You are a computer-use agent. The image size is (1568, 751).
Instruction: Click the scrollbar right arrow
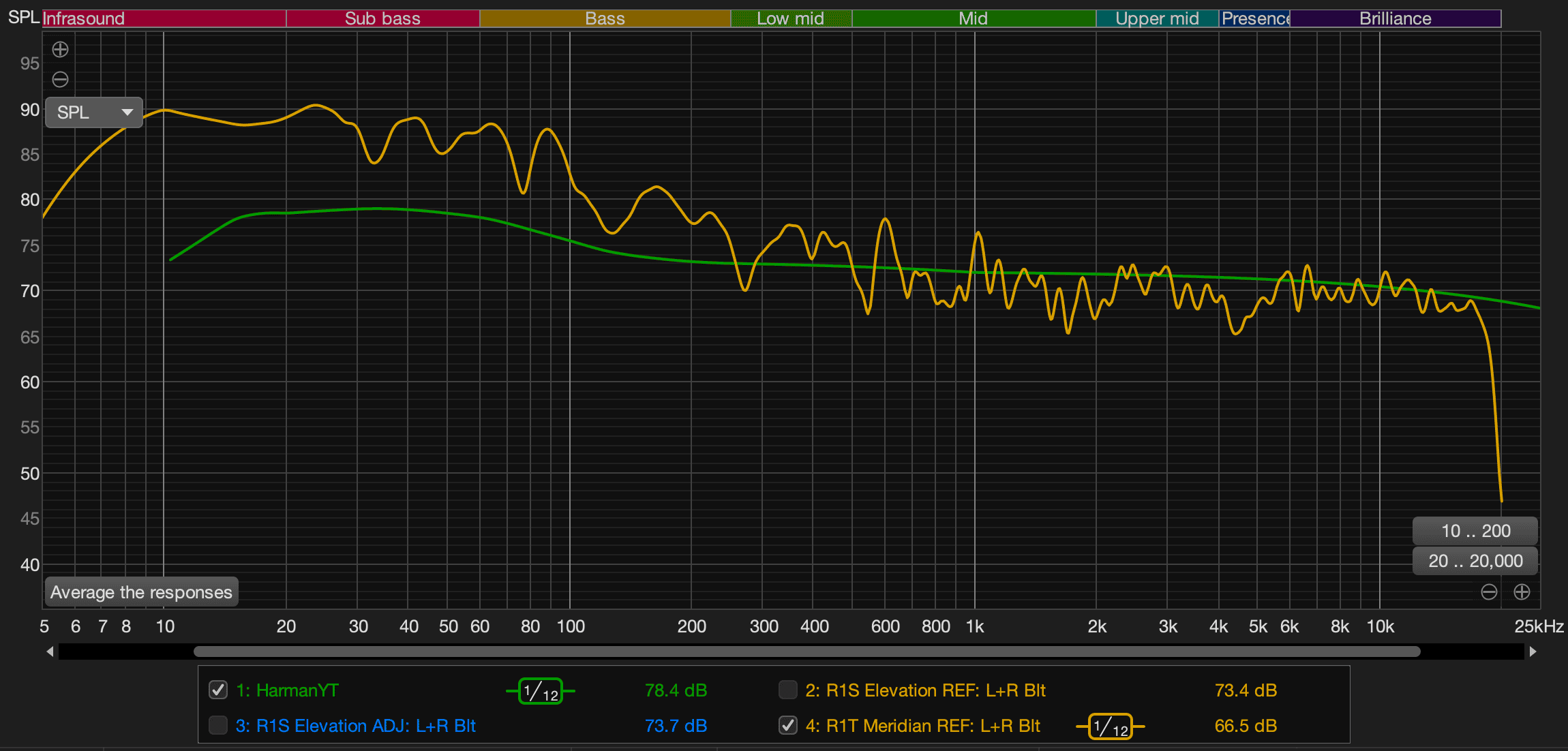(x=1533, y=652)
